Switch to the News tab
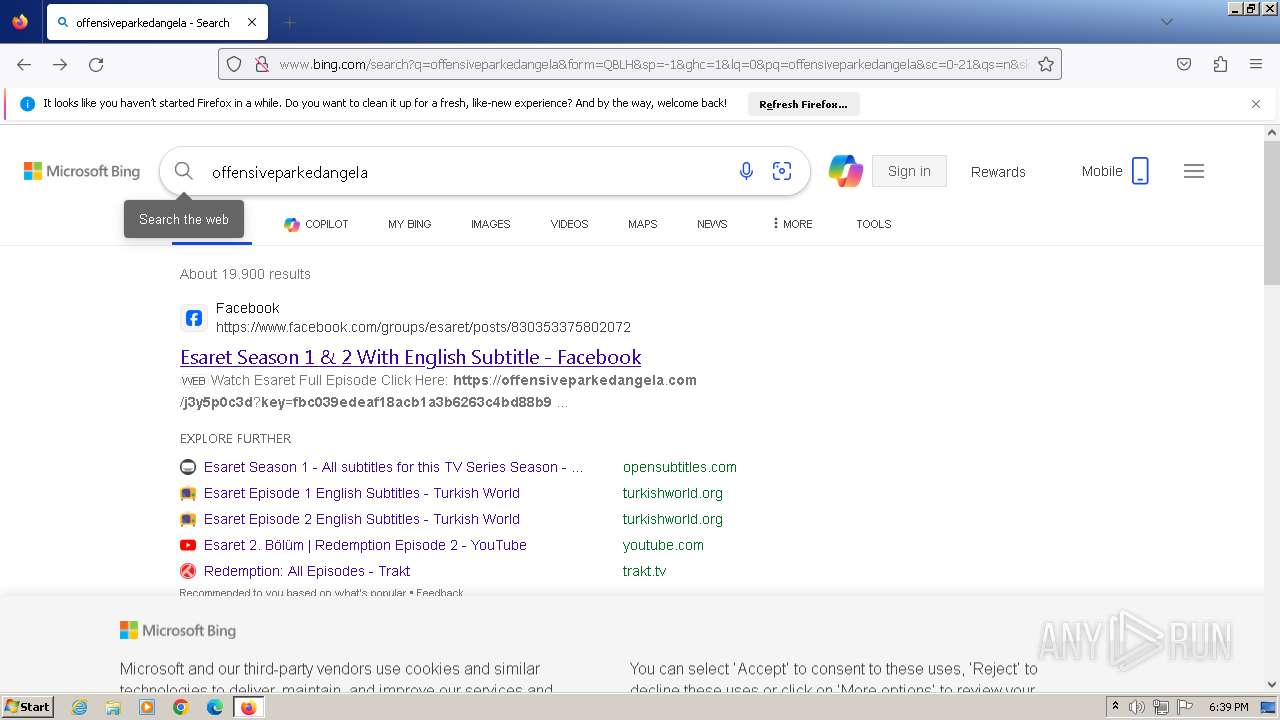Screen dimensions: 1280x720 tap(712, 224)
